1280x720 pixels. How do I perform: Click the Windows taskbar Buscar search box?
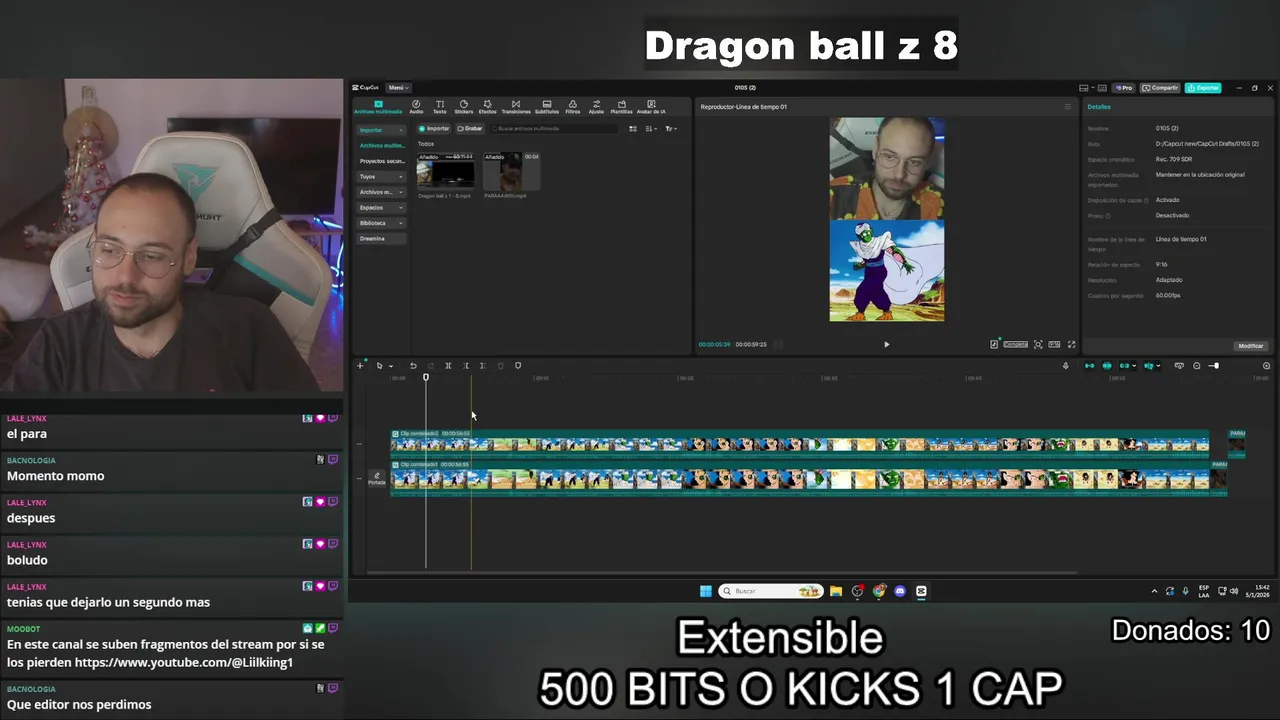(x=771, y=591)
